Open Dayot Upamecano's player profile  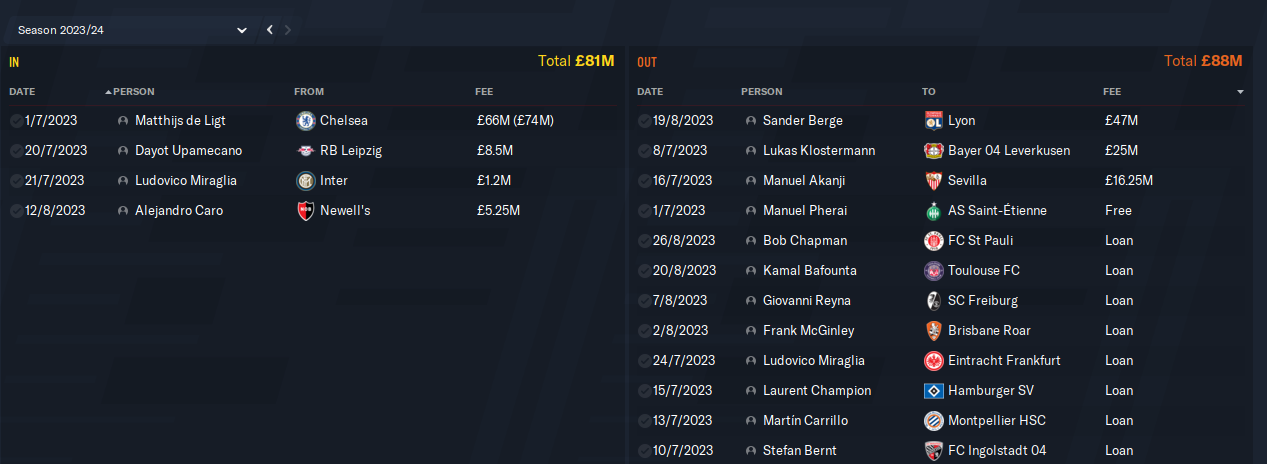pyautogui.click(x=188, y=151)
